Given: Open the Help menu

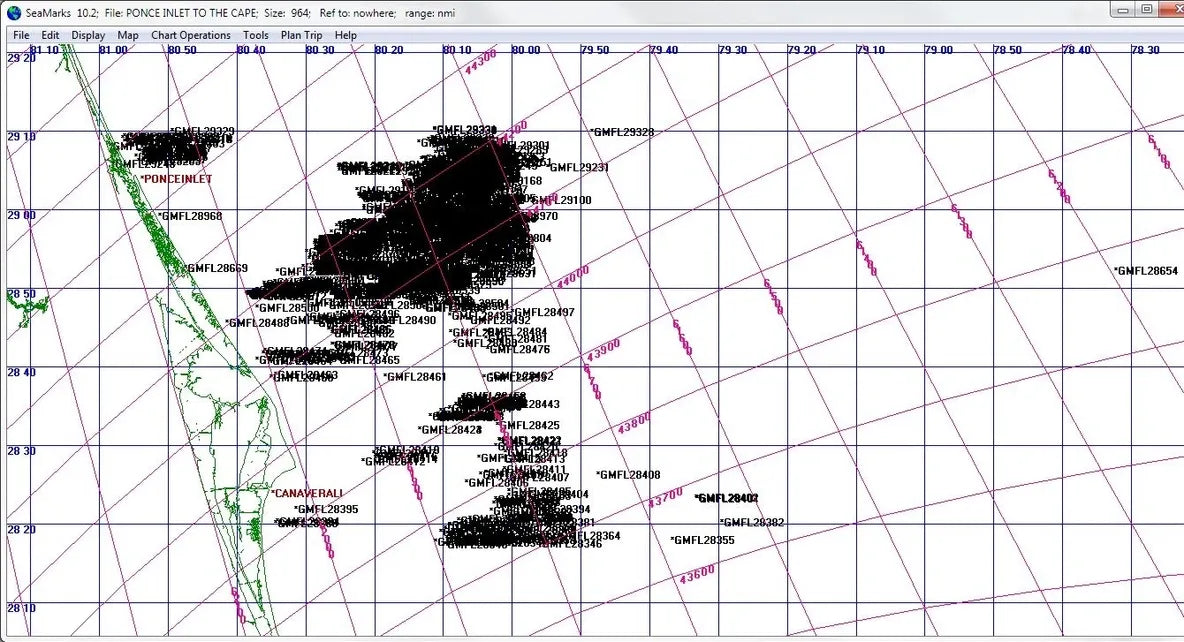Looking at the screenshot, I should pyautogui.click(x=345, y=35).
